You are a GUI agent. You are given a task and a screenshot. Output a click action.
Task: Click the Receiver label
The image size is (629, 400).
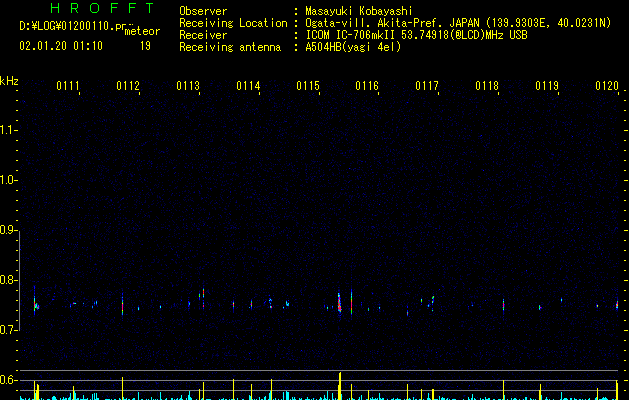coord(203,35)
